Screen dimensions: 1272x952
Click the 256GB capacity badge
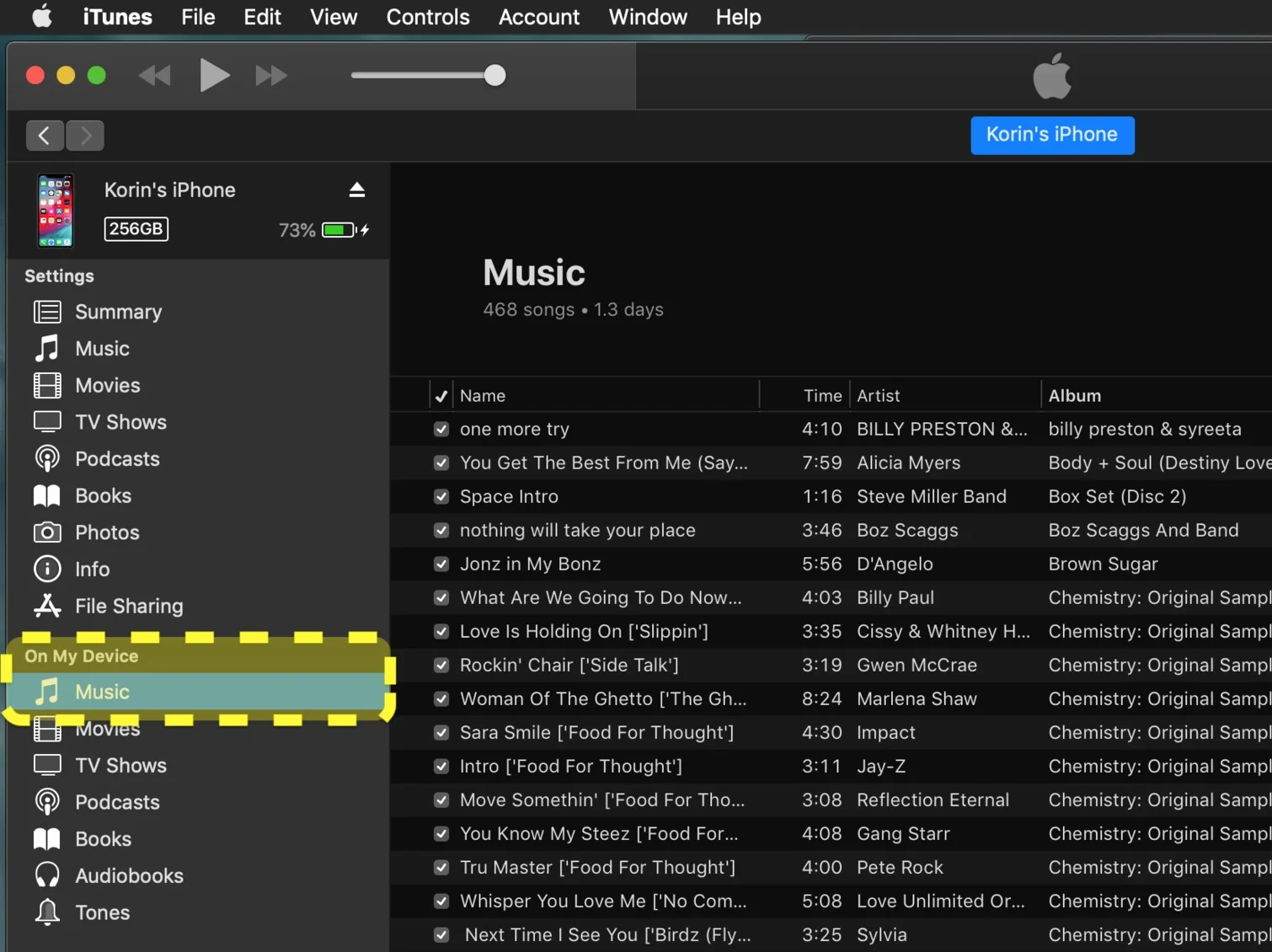136,228
